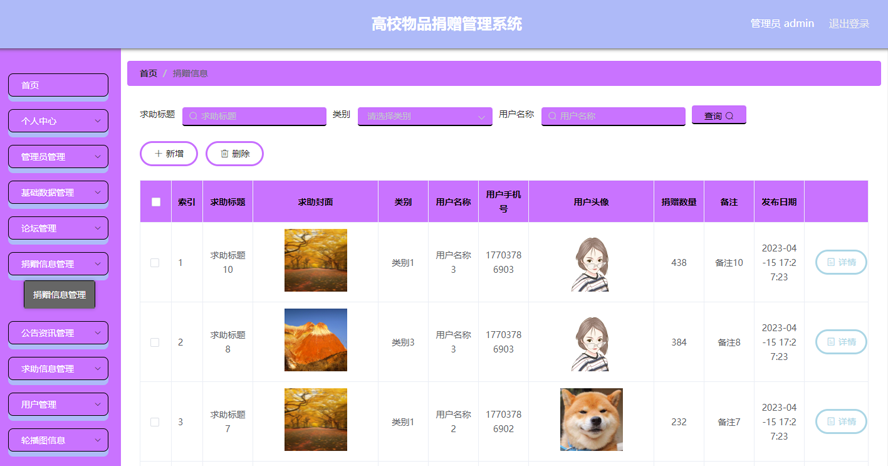The width and height of the screenshot is (888, 466).
Task: Click the 求助封面 column header
Action: [315, 202]
